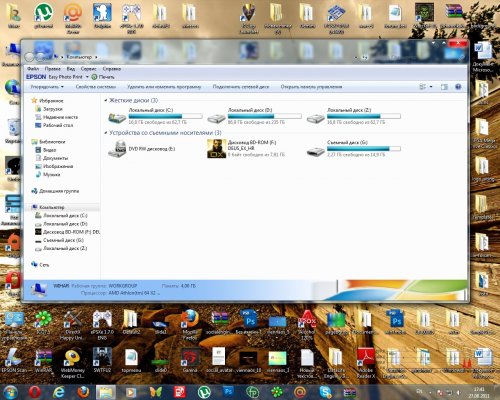Click Свойства системы in the toolbar

point(96,87)
